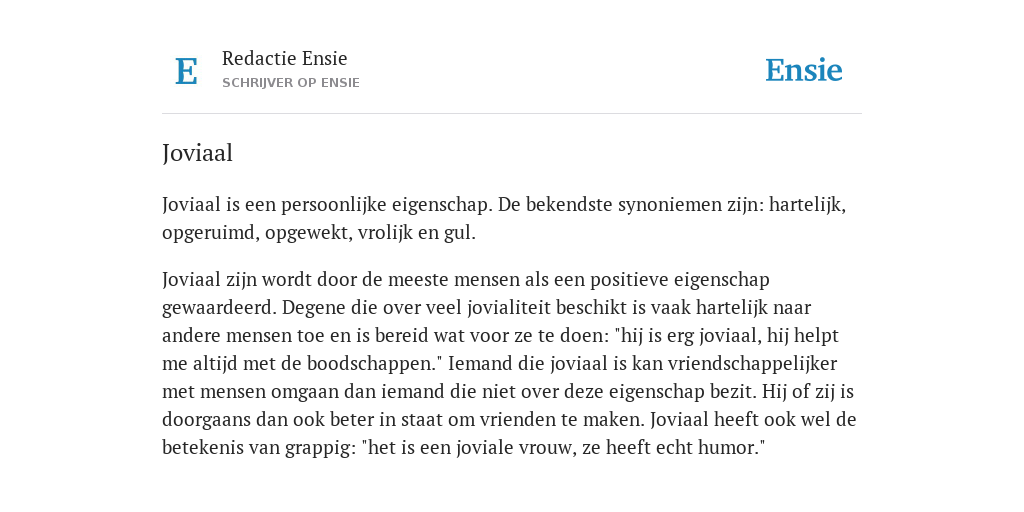Click the horizontal divider line below header
This screenshot has height=512, width=1024.
512,114
